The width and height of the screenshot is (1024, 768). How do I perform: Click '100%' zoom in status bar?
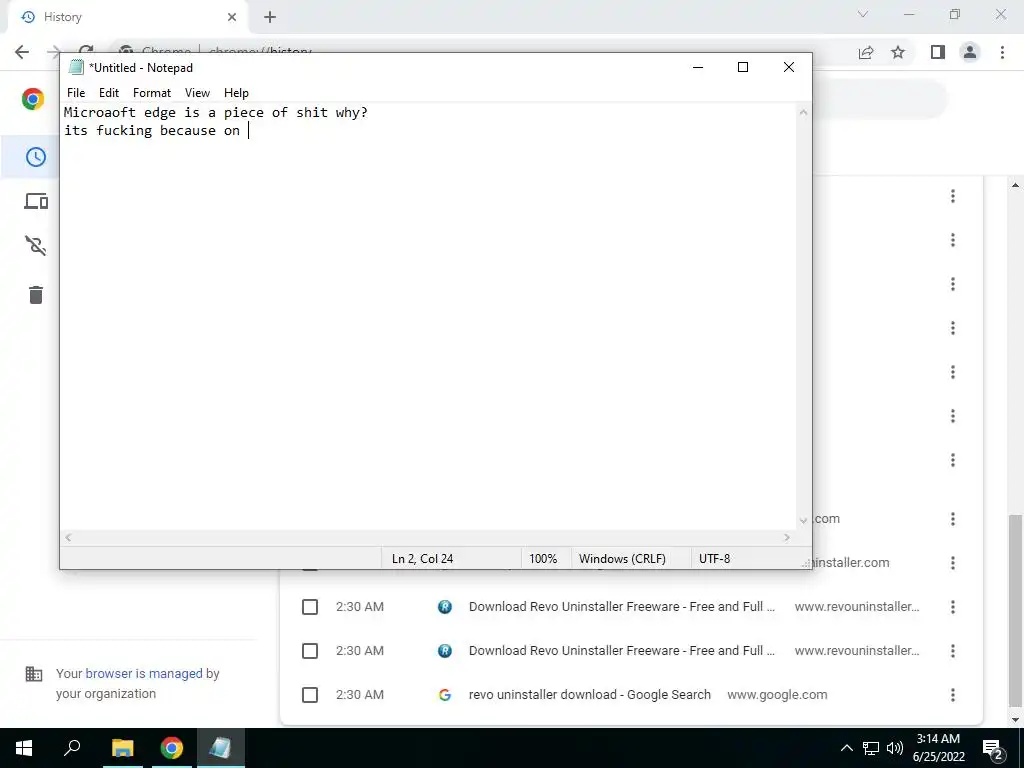[543, 559]
